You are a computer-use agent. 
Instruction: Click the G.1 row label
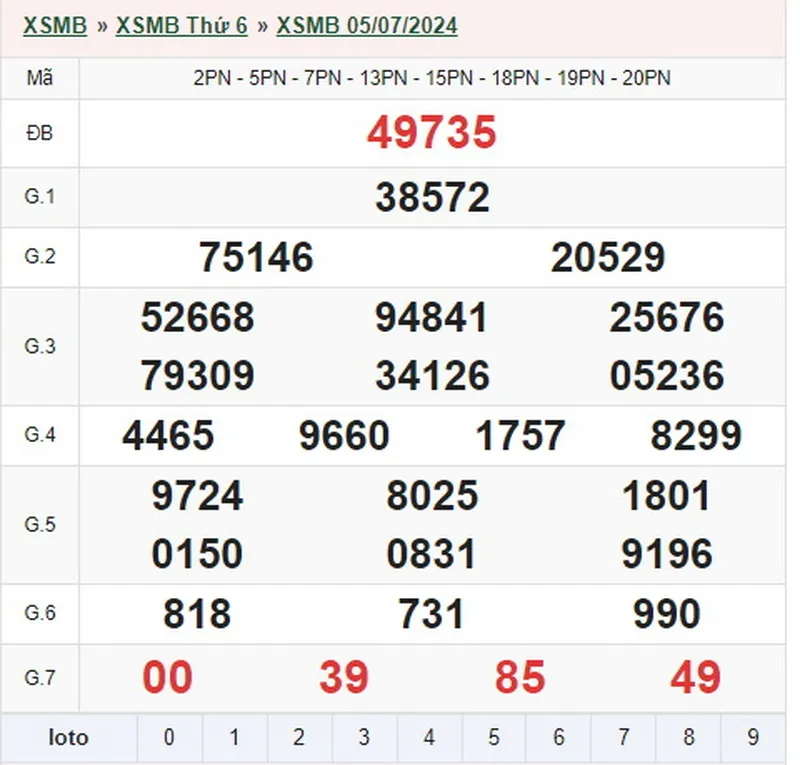coord(40,196)
